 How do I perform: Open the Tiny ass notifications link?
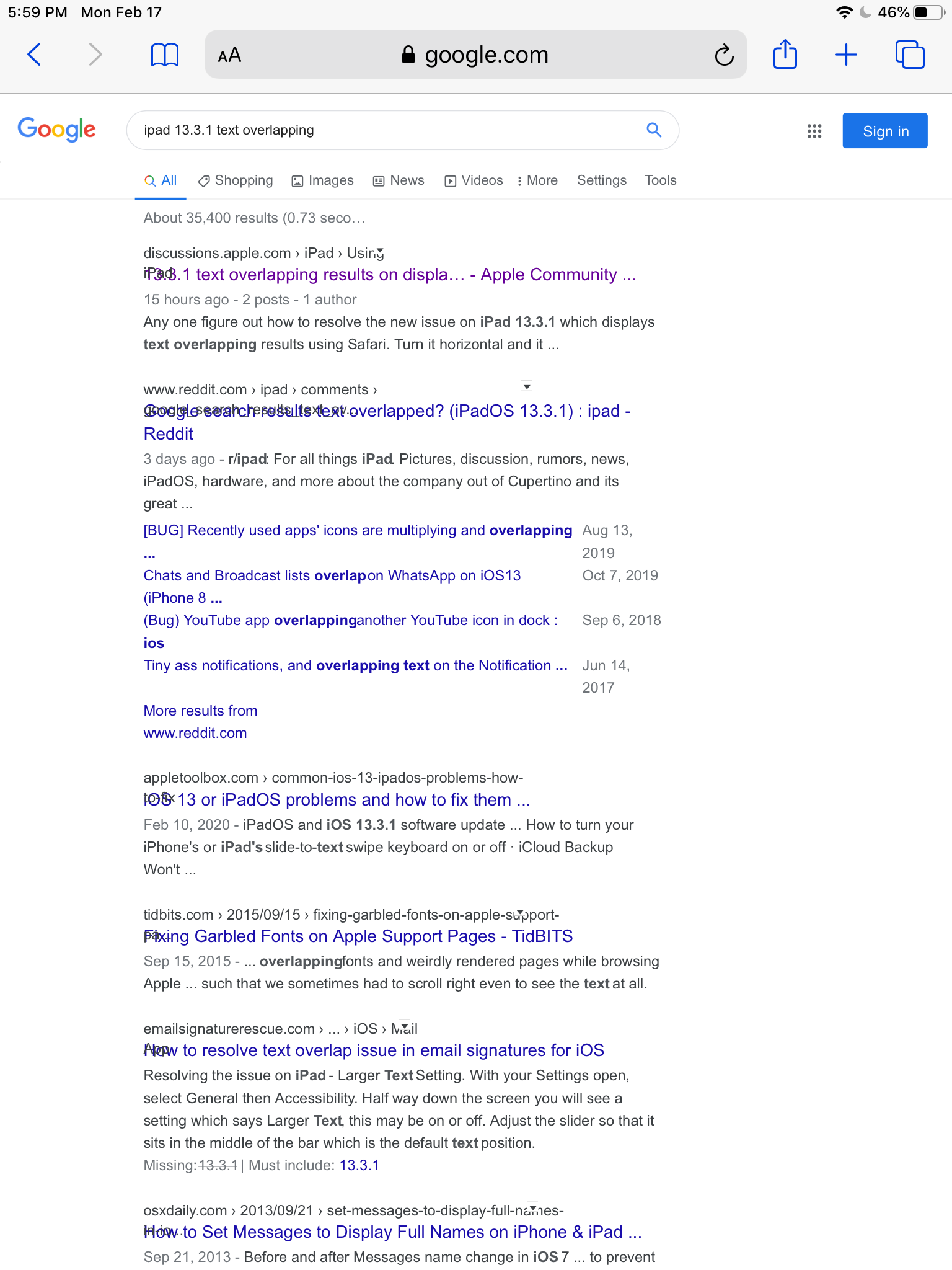click(x=356, y=665)
